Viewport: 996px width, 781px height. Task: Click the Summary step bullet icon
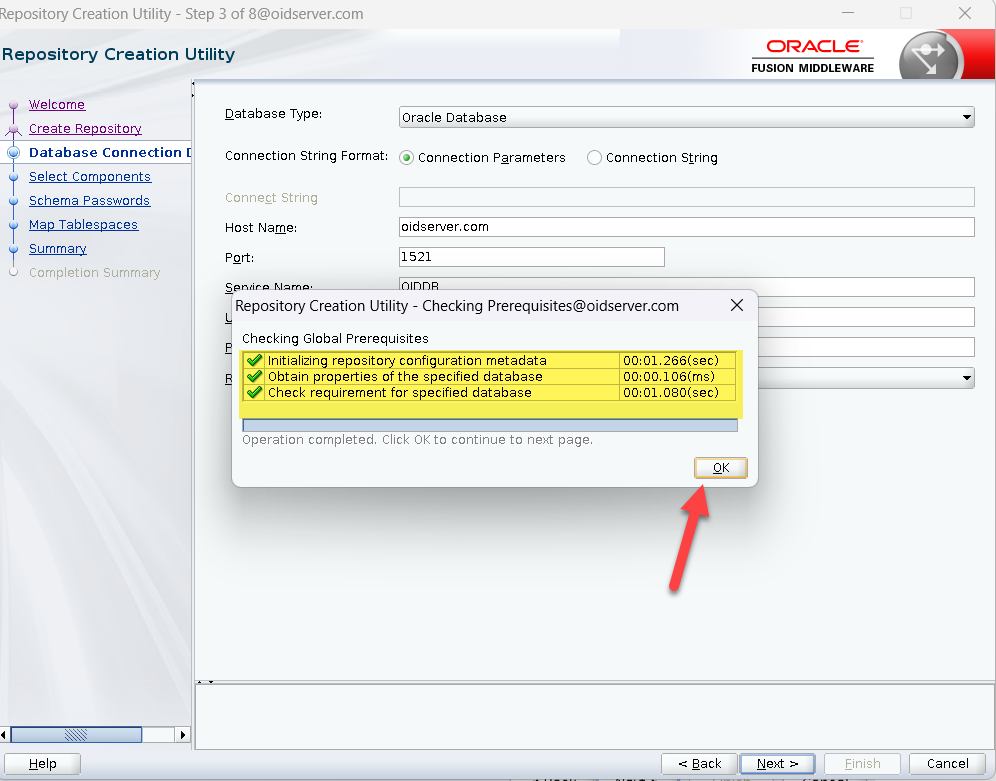pyautogui.click(x=14, y=249)
